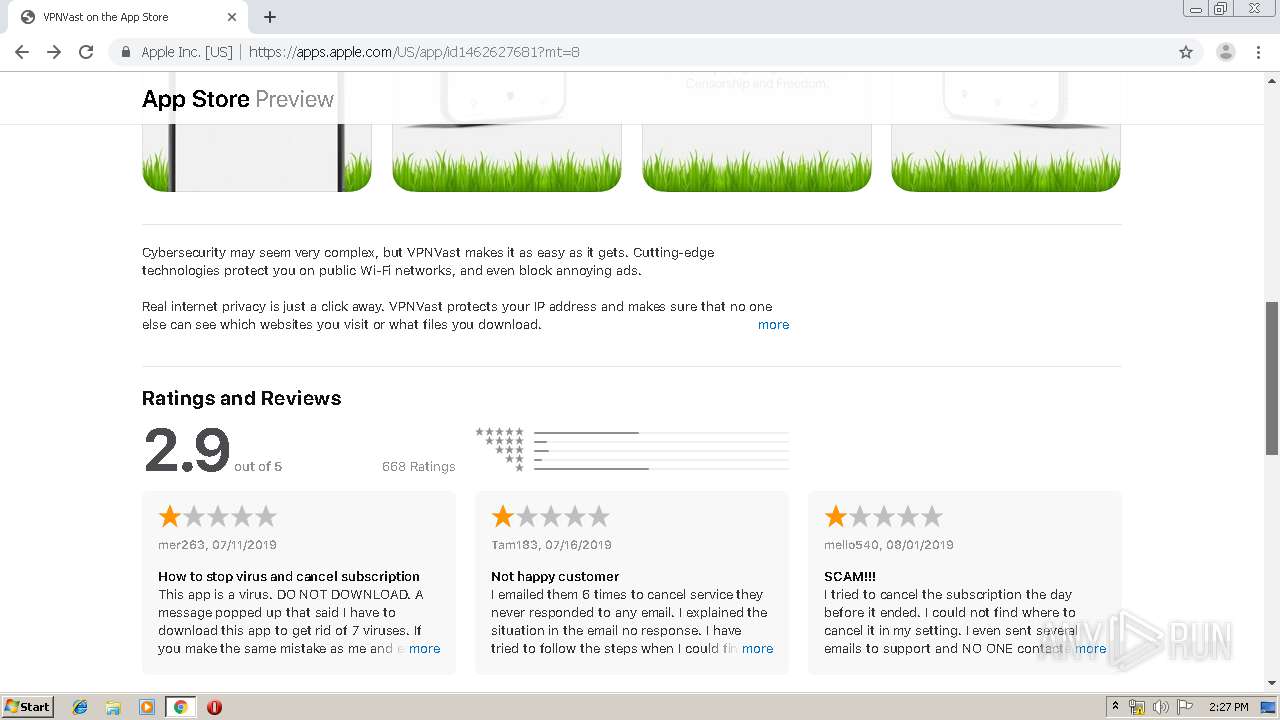Click the 'SCAM!!!' review title

click(x=850, y=576)
